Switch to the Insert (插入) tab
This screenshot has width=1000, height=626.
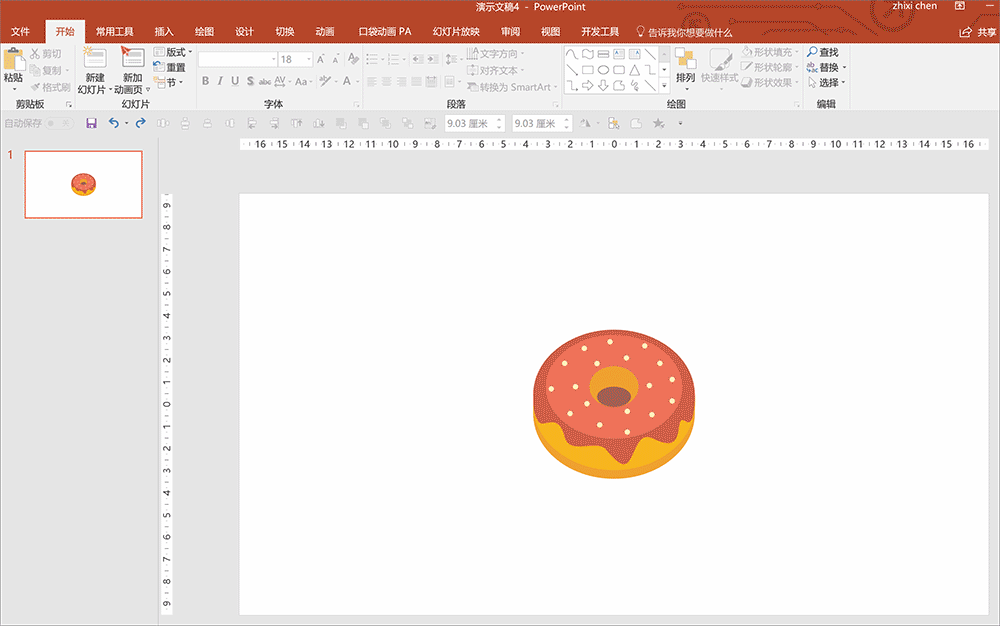tap(164, 32)
